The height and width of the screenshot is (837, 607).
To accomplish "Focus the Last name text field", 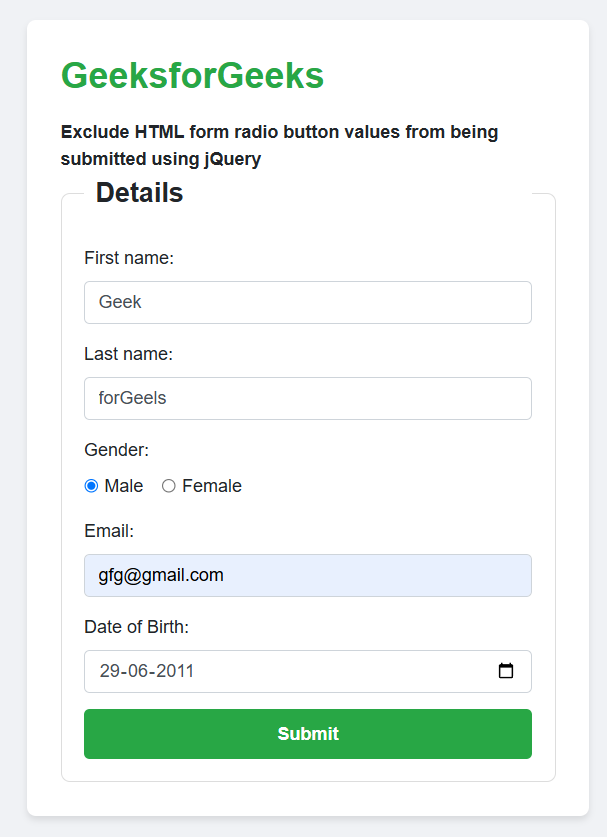I will [x=307, y=398].
